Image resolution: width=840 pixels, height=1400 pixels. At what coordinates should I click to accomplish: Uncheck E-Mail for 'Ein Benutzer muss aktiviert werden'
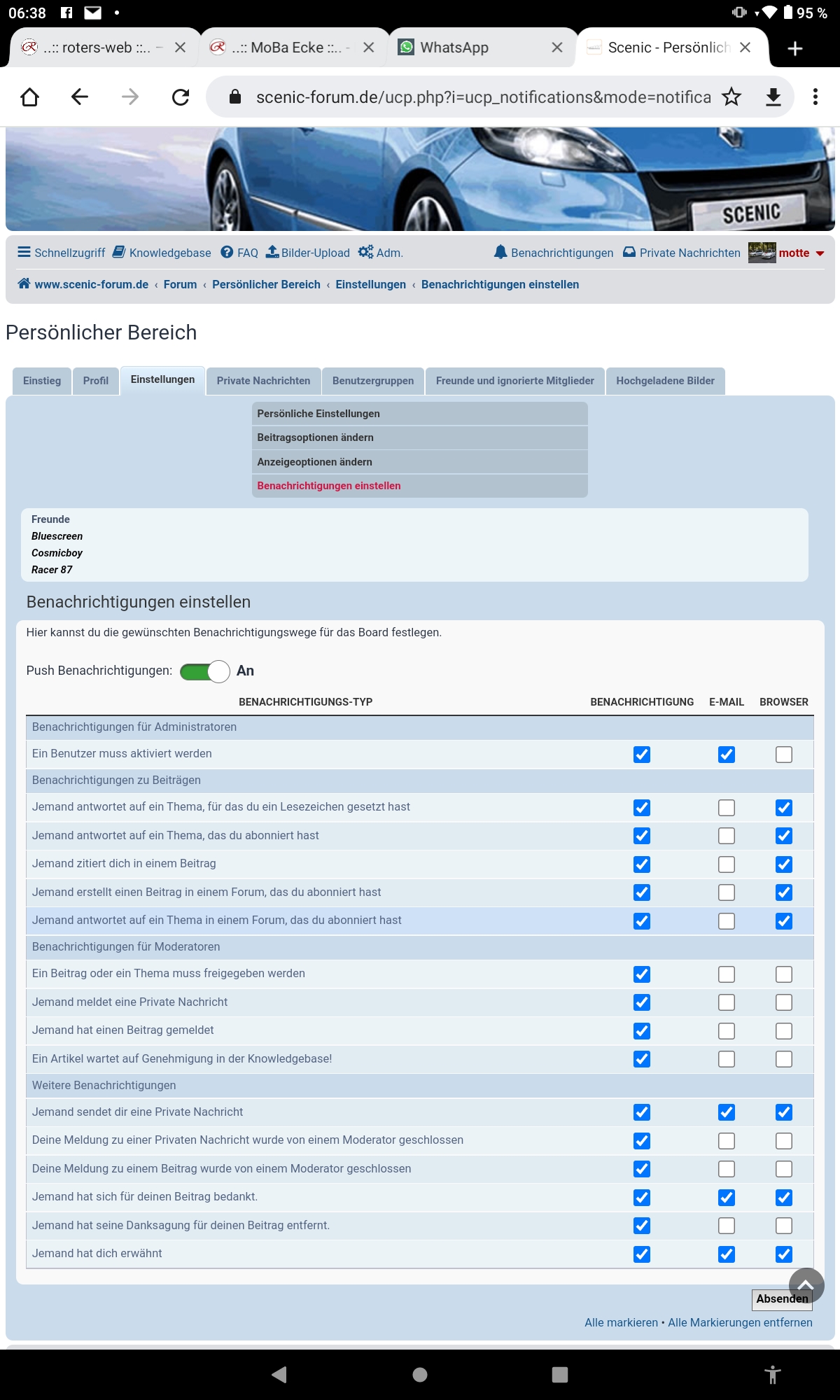[727, 755]
